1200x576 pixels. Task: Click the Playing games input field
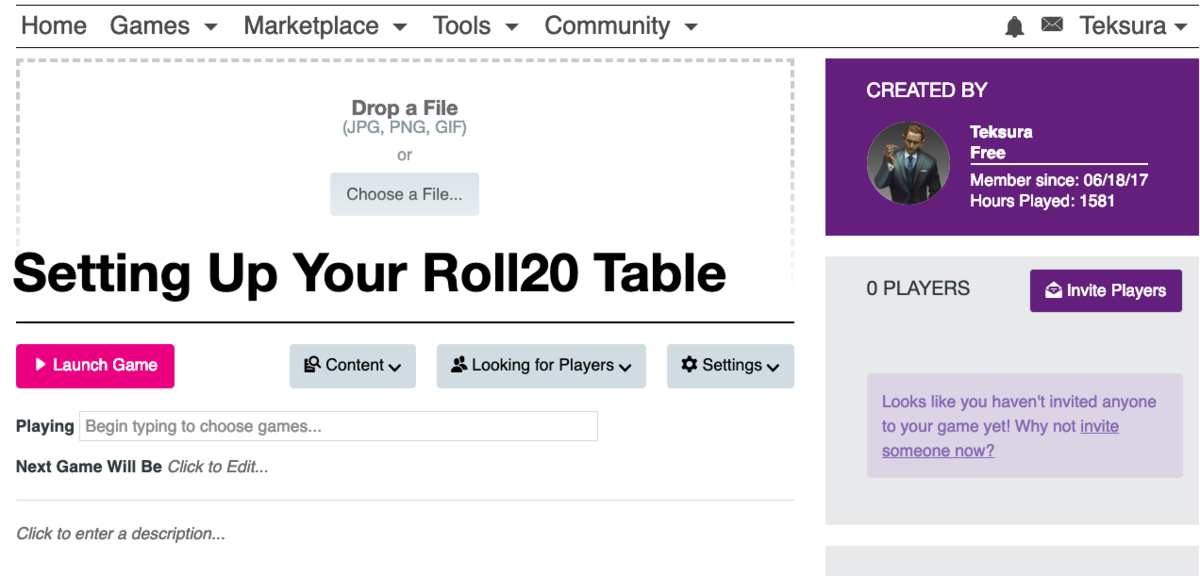coord(338,426)
